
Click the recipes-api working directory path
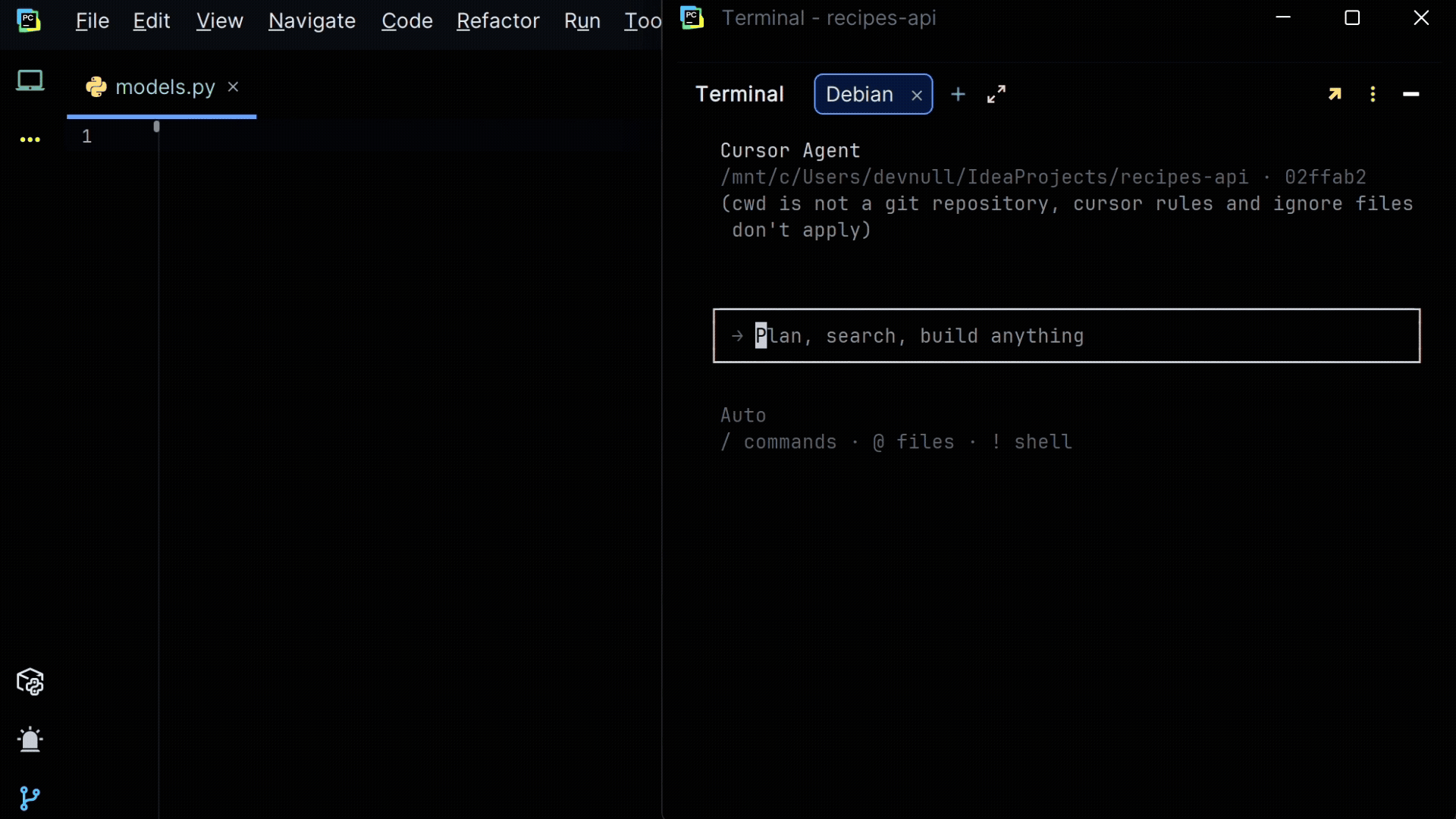pos(984,177)
